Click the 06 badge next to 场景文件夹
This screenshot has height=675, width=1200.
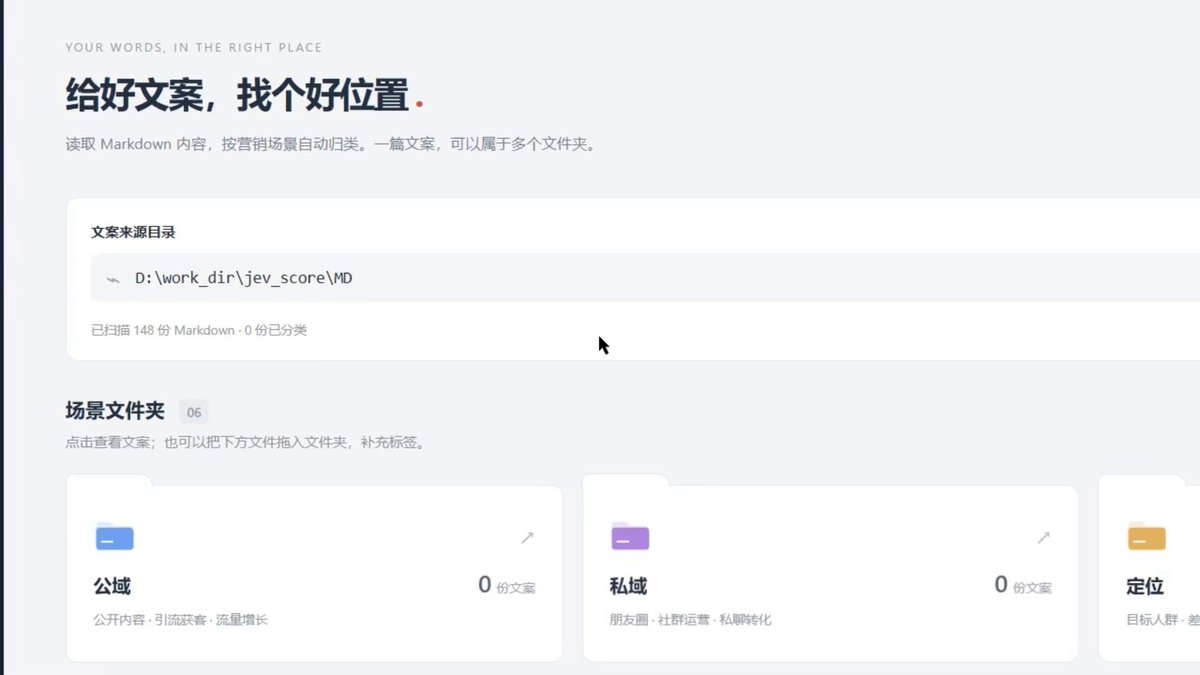pos(194,412)
